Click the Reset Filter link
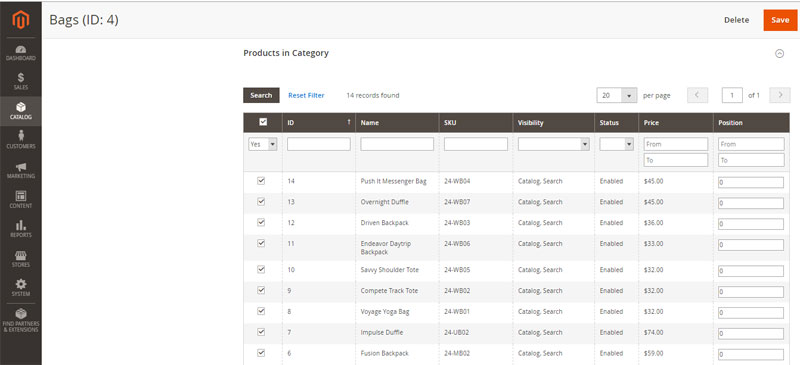The width and height of the screenshot is (800, 365). point(306,95)
